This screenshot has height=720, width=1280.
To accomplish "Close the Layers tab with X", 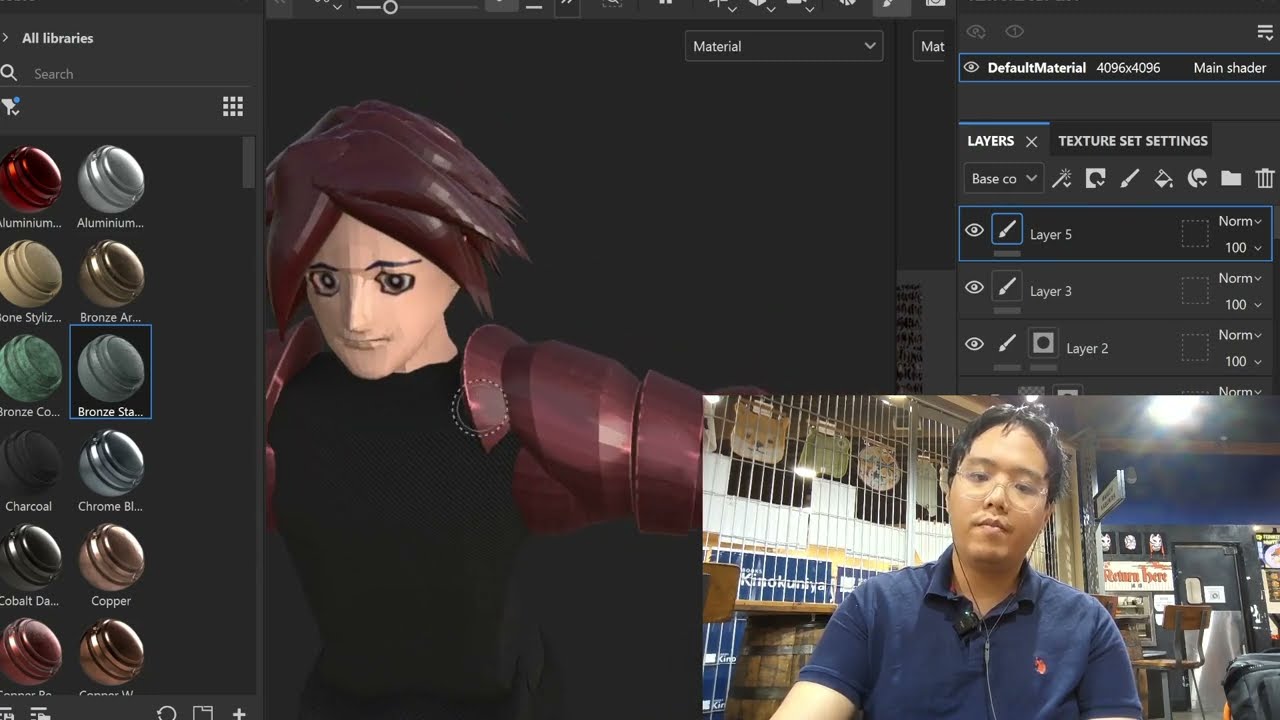I will click(1032, 142).
